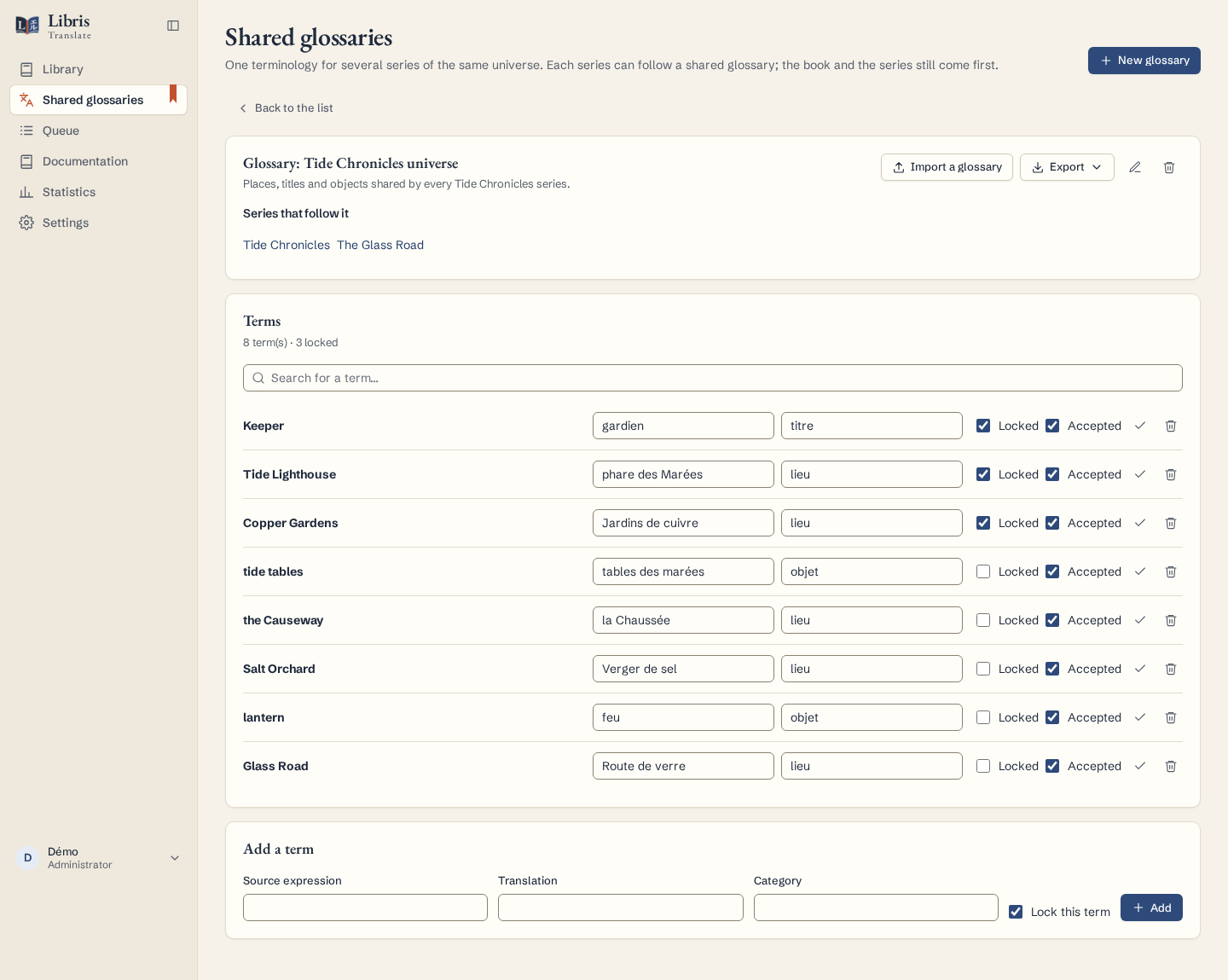Expand the Démo Administrator account menu

click(99, 858)
